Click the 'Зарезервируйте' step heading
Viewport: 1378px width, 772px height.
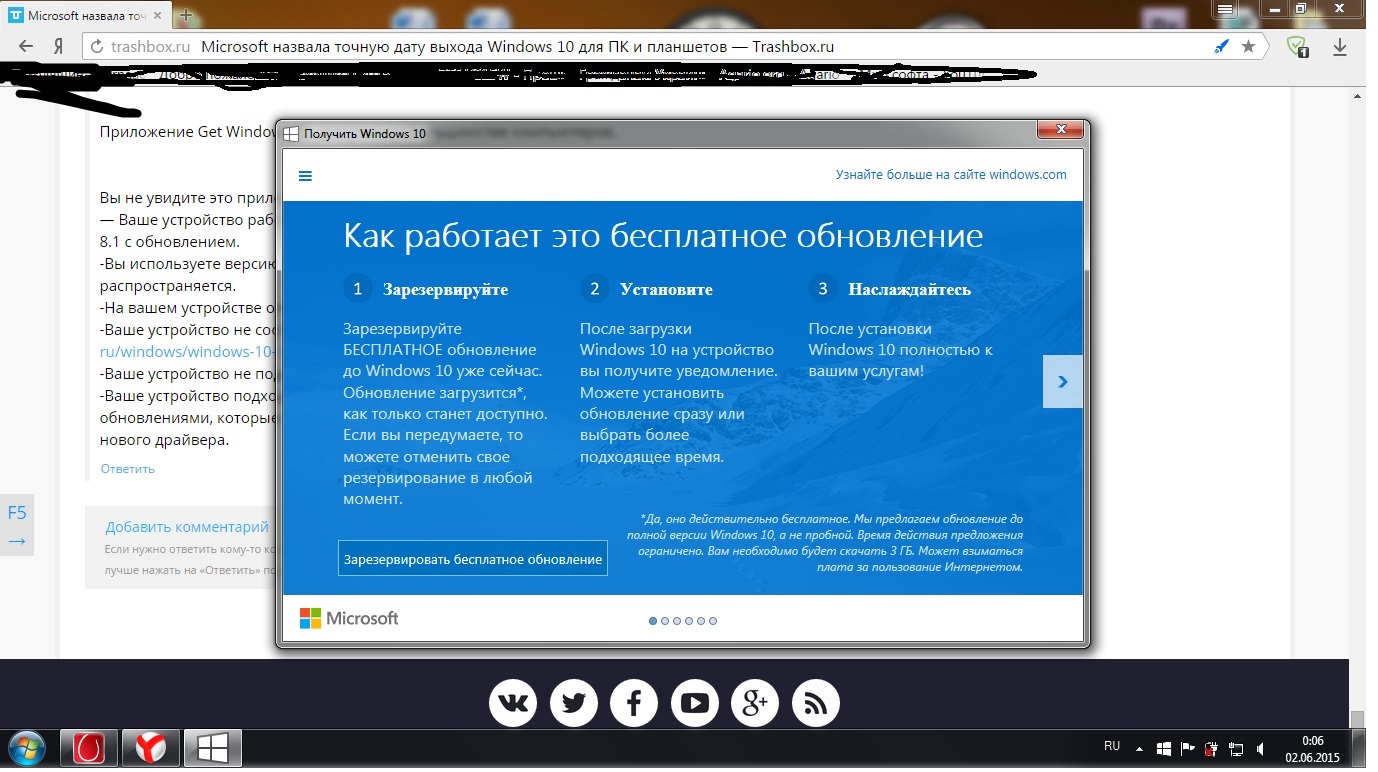tap(445, 290)
